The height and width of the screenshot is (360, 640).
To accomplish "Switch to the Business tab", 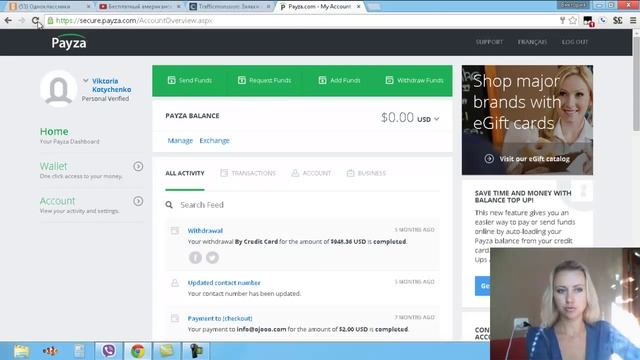I will click(366, 173).
